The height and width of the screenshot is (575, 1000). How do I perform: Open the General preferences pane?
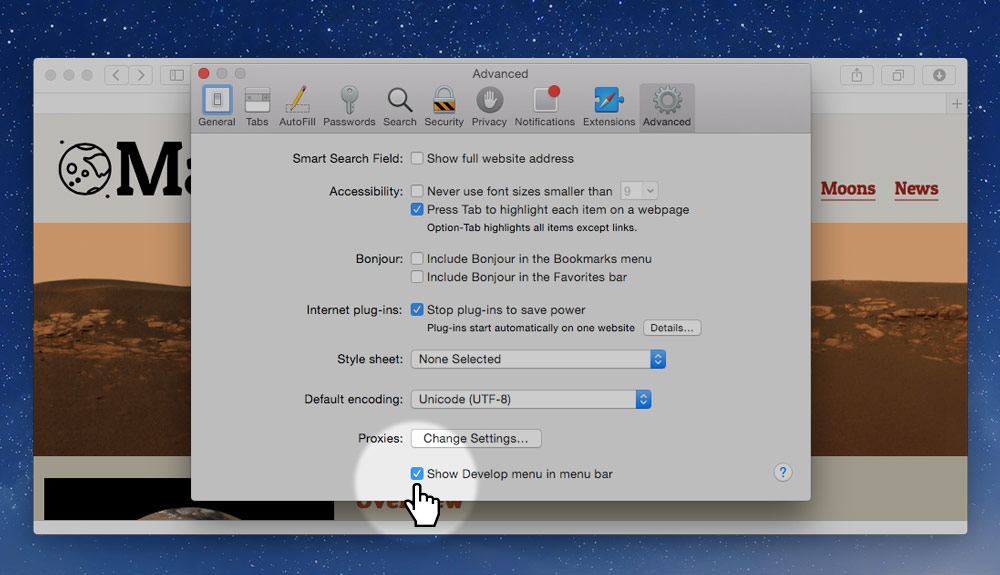click(217, 107)
